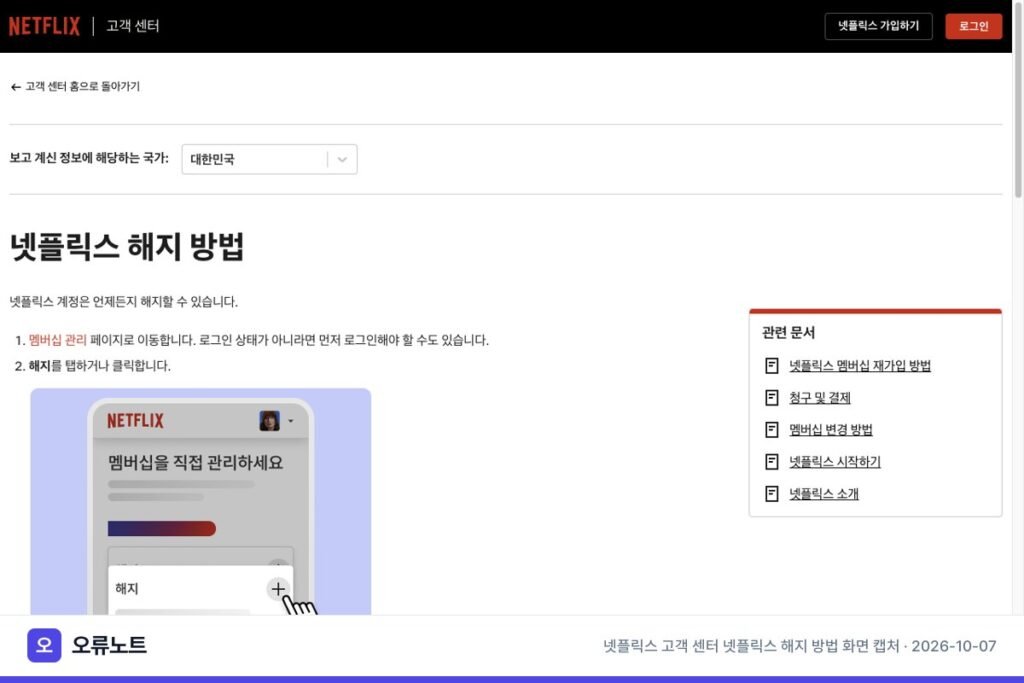This screenshot has width=1024, height=683.
Task: Open 청구 및 결제 related article
Action: 820,398
